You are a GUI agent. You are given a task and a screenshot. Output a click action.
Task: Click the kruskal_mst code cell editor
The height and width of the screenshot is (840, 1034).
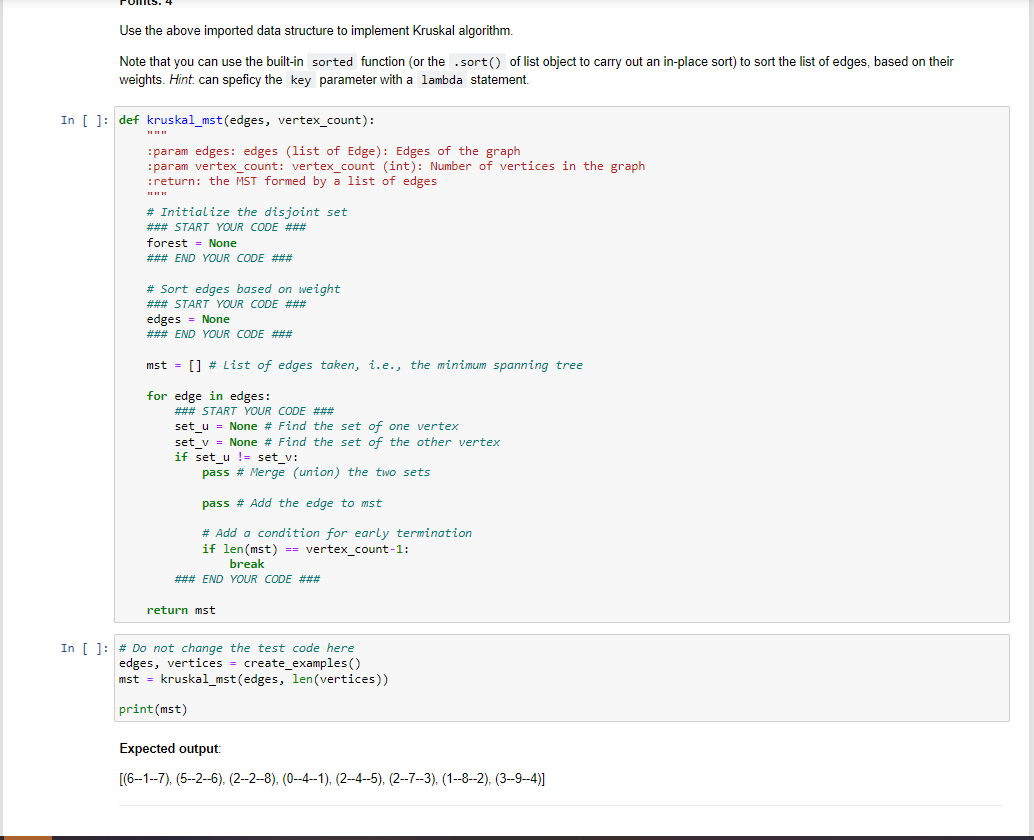tap(561, 364)
